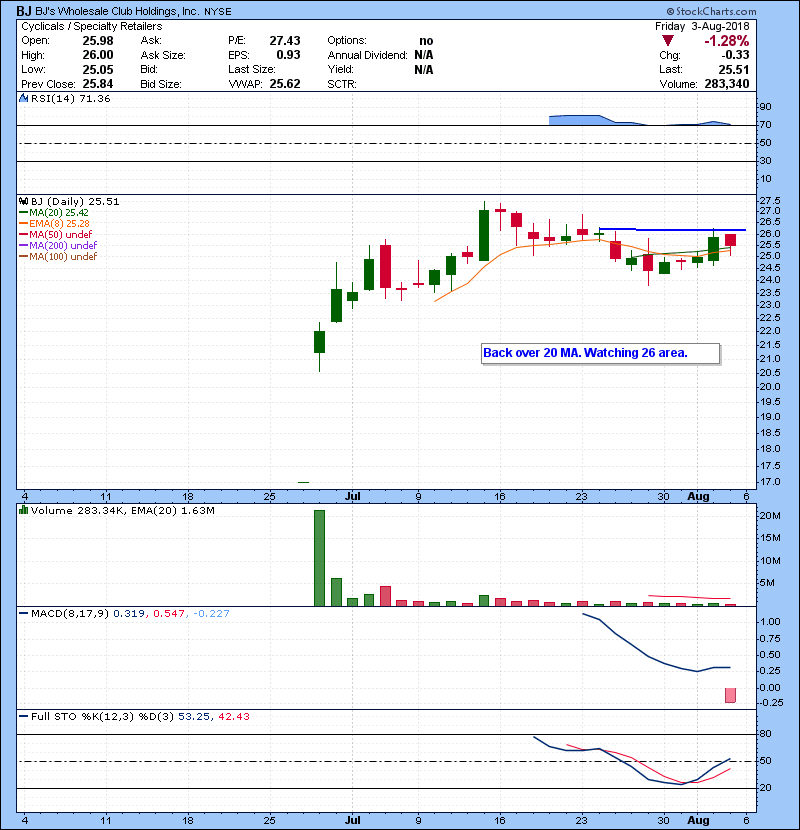The height and width of the screenshot is (830, 800).
Task: Click the Volume value 283,340
Action: click(x=726, y=84)
